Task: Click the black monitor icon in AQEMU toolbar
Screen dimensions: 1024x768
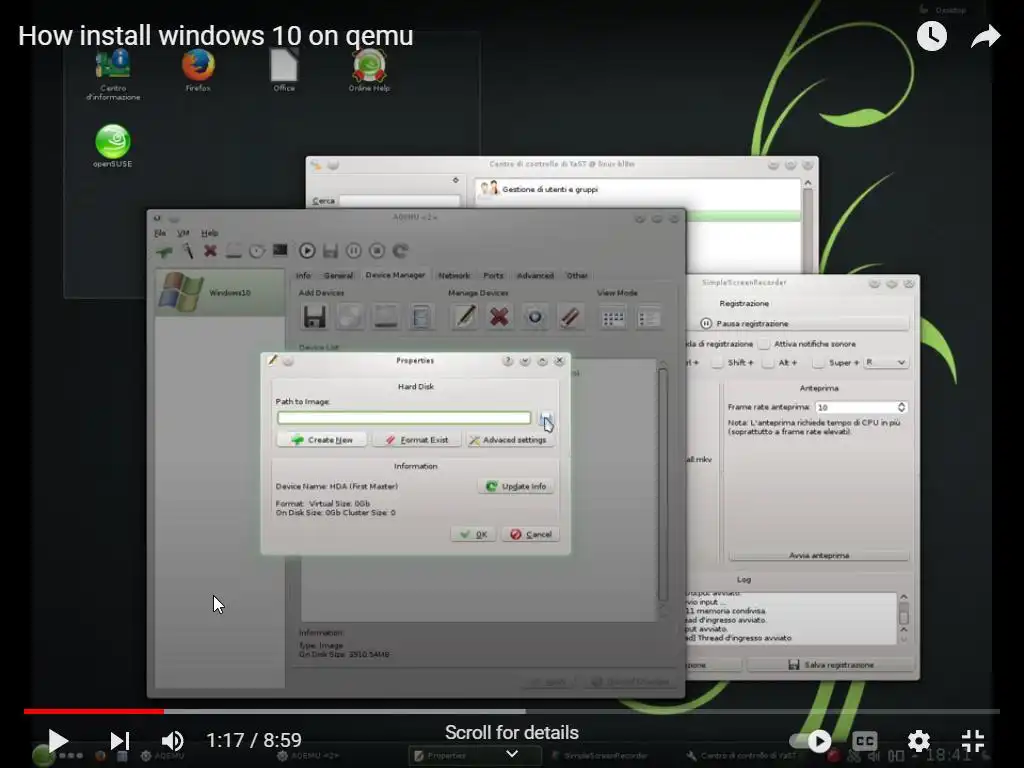Action: click(x=280, y=250)
